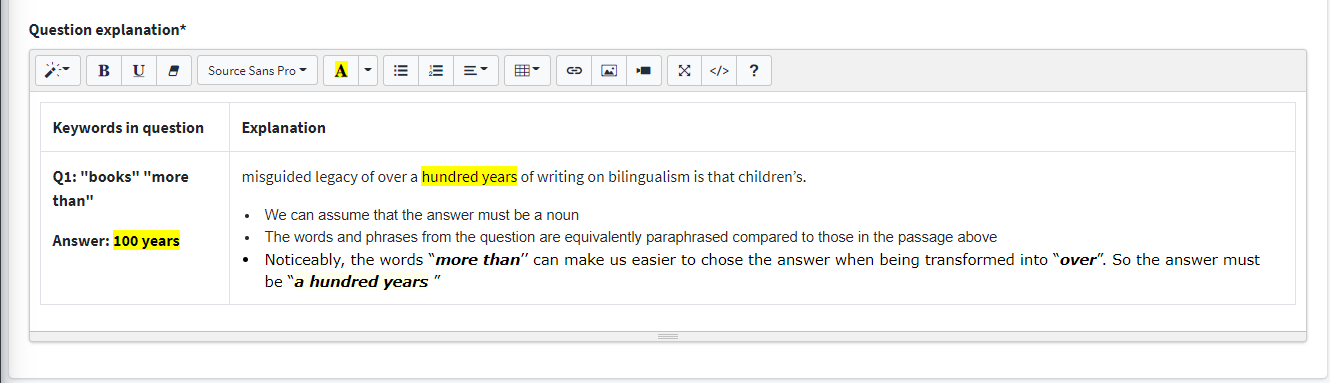The width and height of the screenshot is (1330, 383).
Task: Click the 'Question explanation*' label
Action: (x=108, y=30)
